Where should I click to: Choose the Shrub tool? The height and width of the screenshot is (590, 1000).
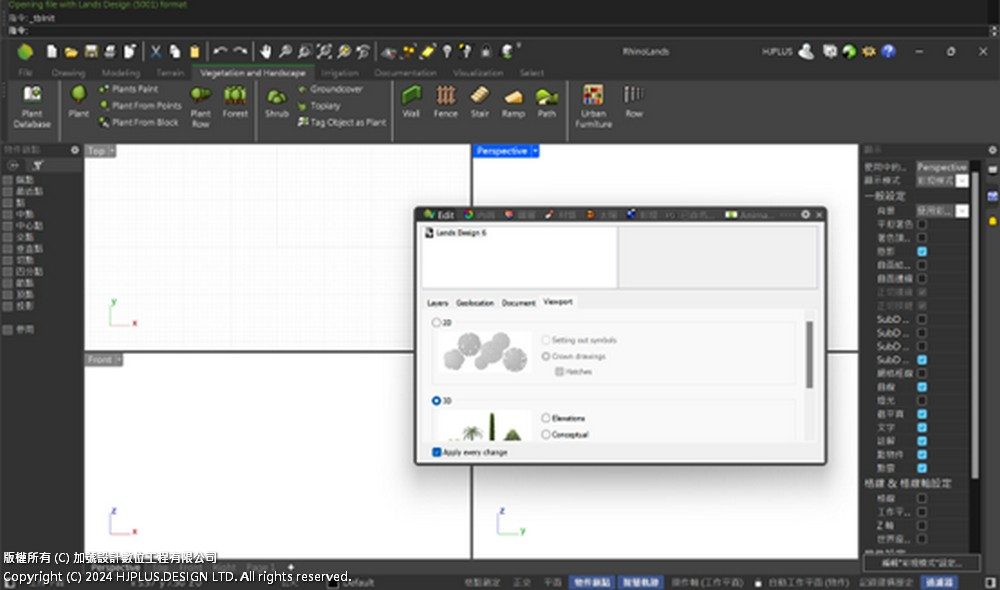277,103
